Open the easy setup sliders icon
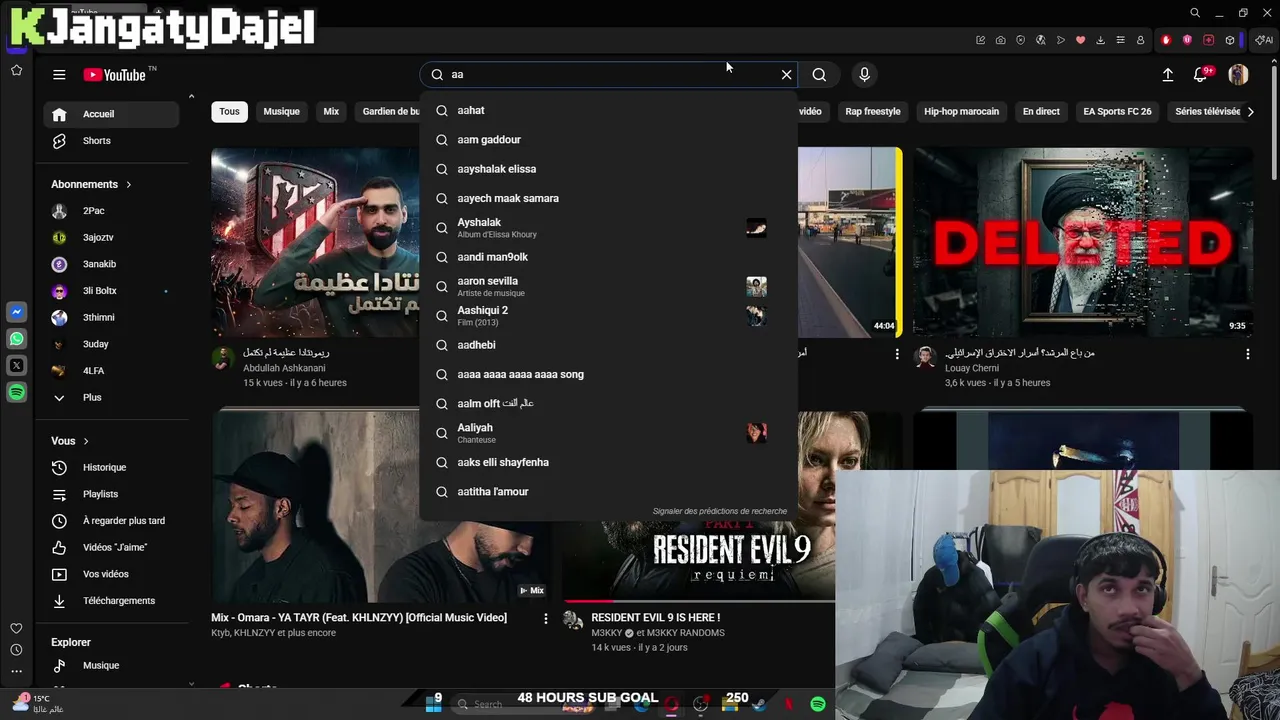Viewport: 1280px width, 720px height. pos(1120,40)
